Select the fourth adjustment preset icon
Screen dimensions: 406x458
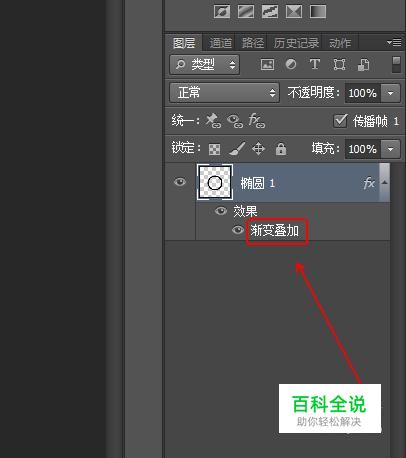[x=294, y=12]
